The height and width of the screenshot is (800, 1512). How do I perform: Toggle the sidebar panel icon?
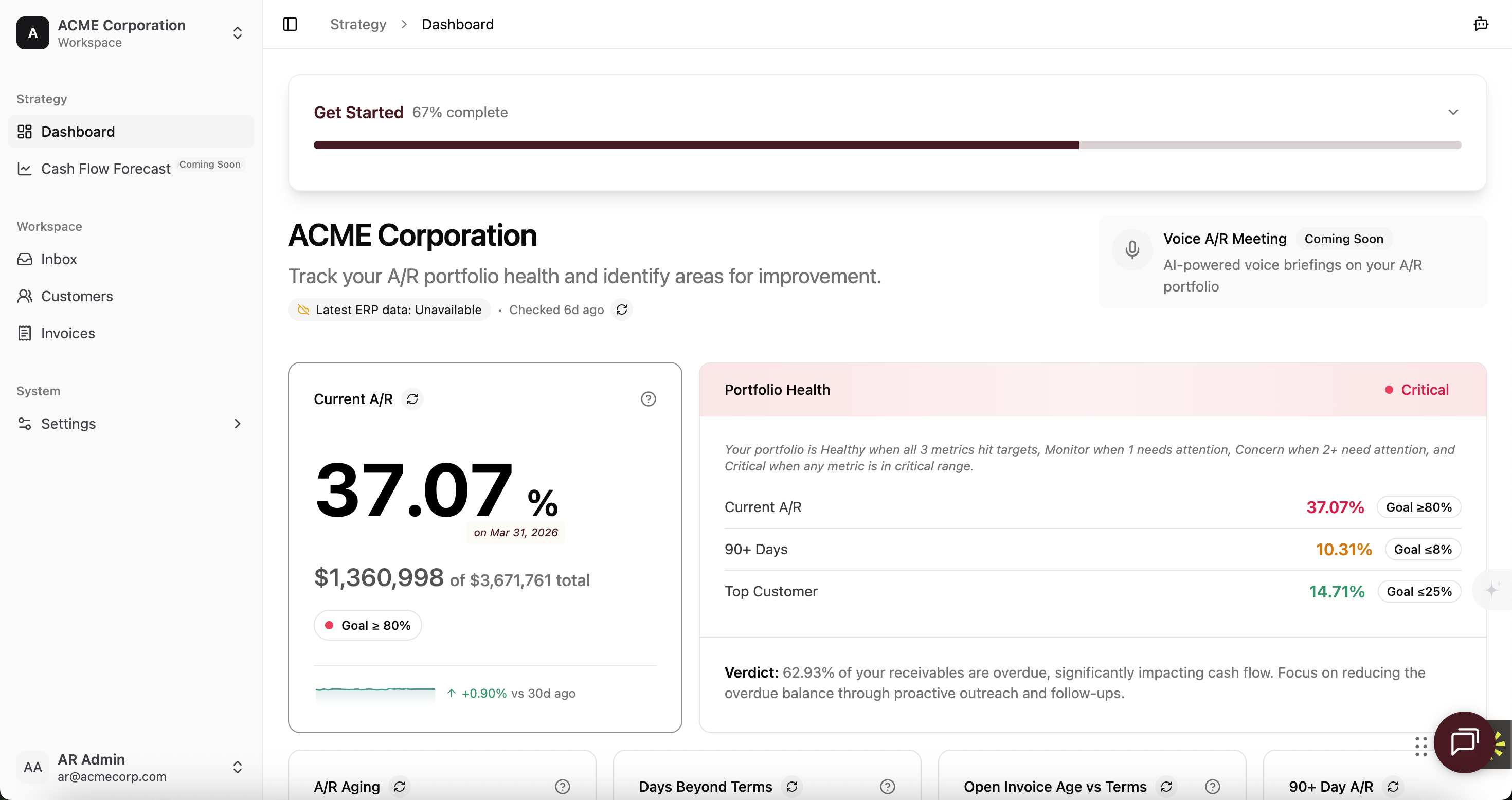290,24
